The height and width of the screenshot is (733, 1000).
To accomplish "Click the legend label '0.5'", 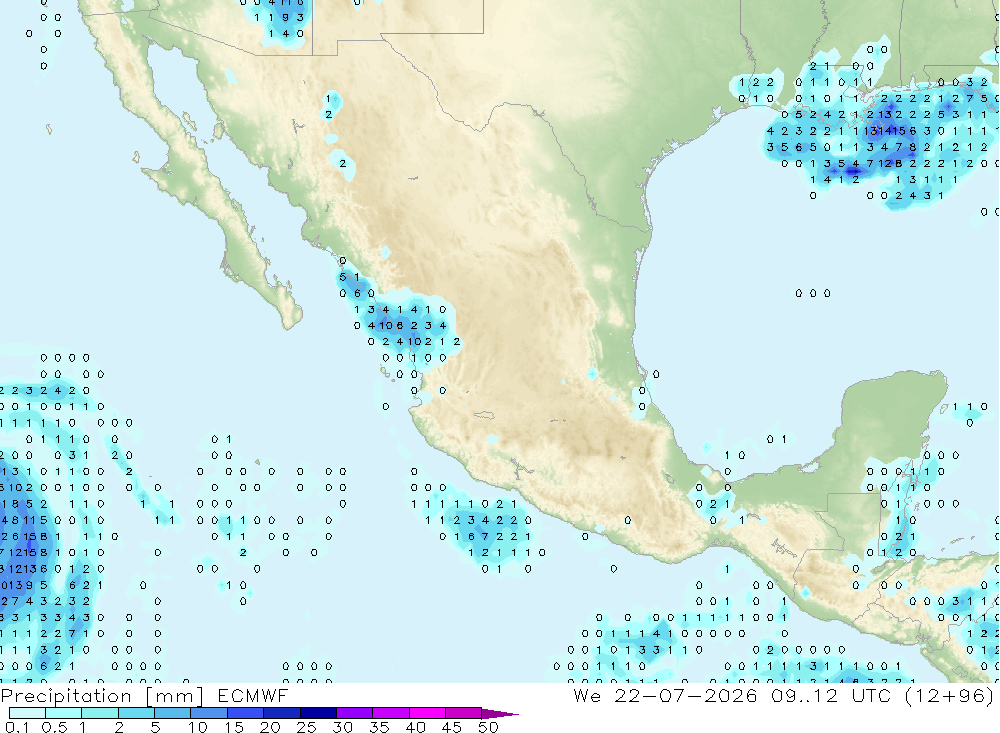I will 54,727.
